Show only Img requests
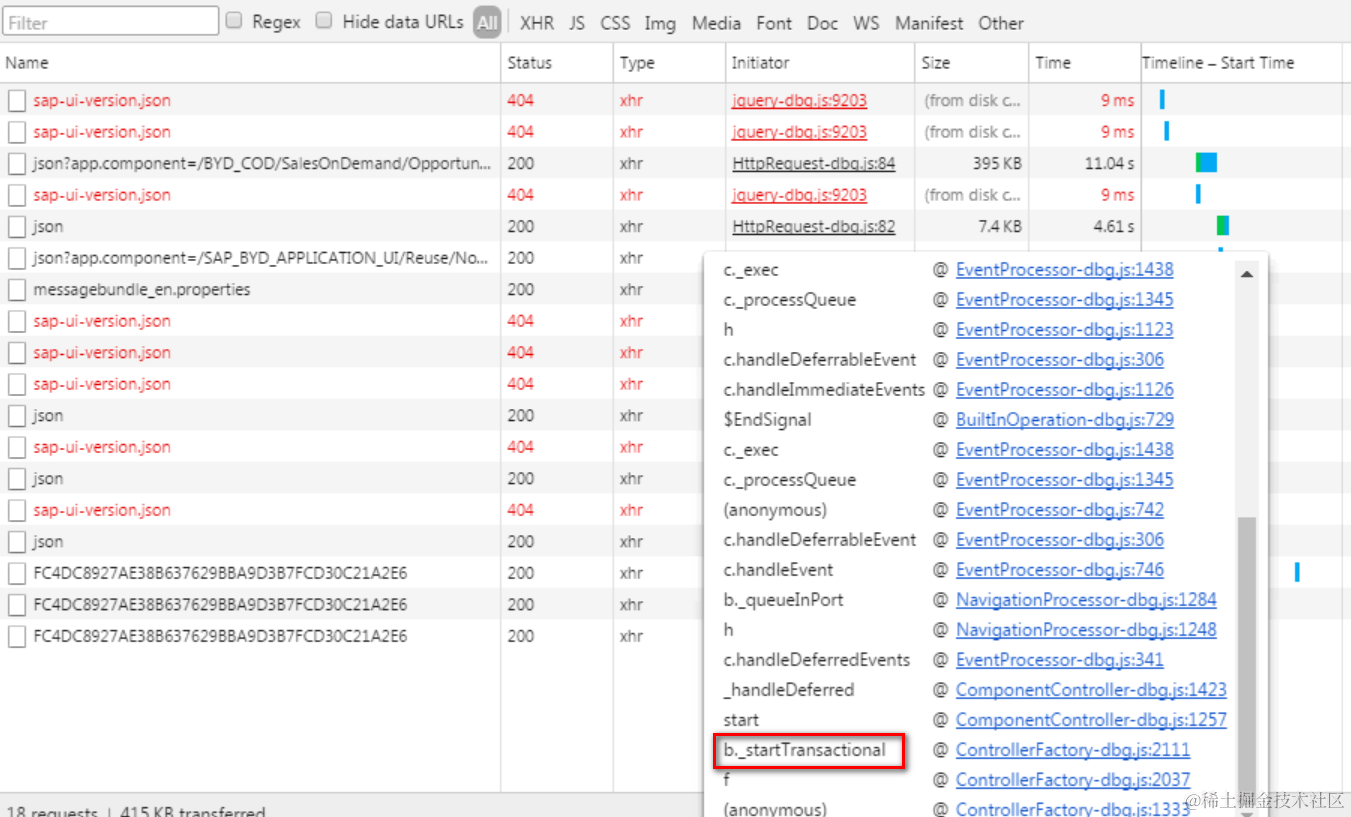Viewport: 1351px width, 817px height. [660, 23]
